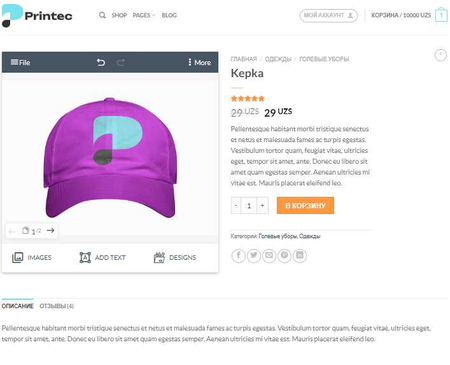This screenshot has height=365, width=450.
Task: Add product with В корзину button
Action: point(305,205)
